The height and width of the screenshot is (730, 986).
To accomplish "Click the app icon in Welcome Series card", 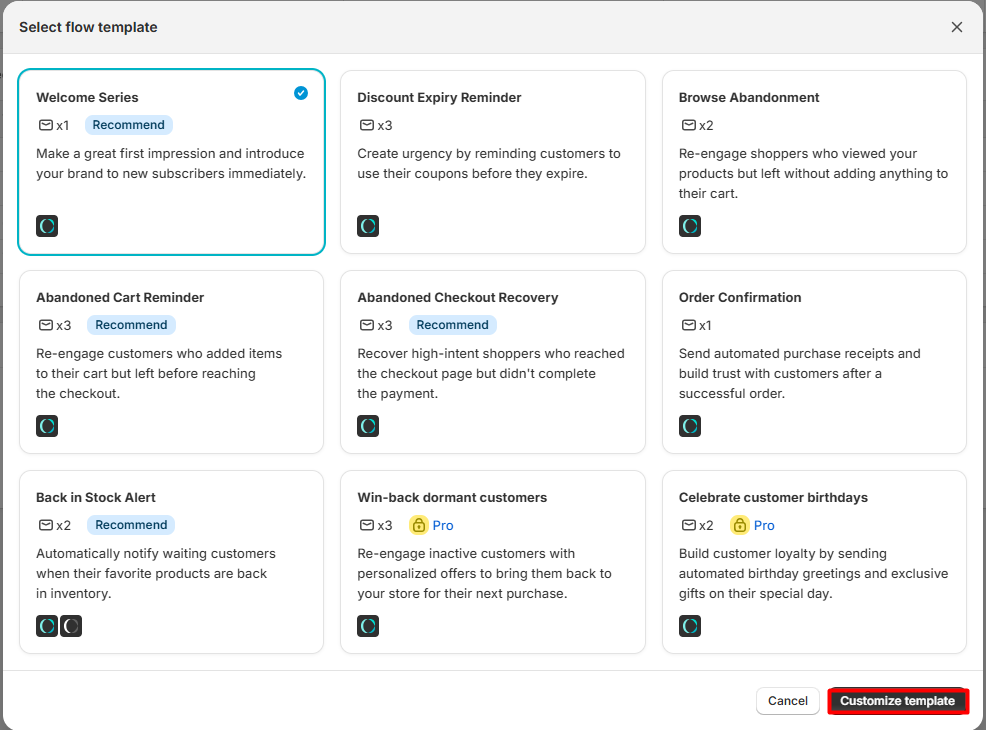I will pyautogui.click(x=47, y=226).
